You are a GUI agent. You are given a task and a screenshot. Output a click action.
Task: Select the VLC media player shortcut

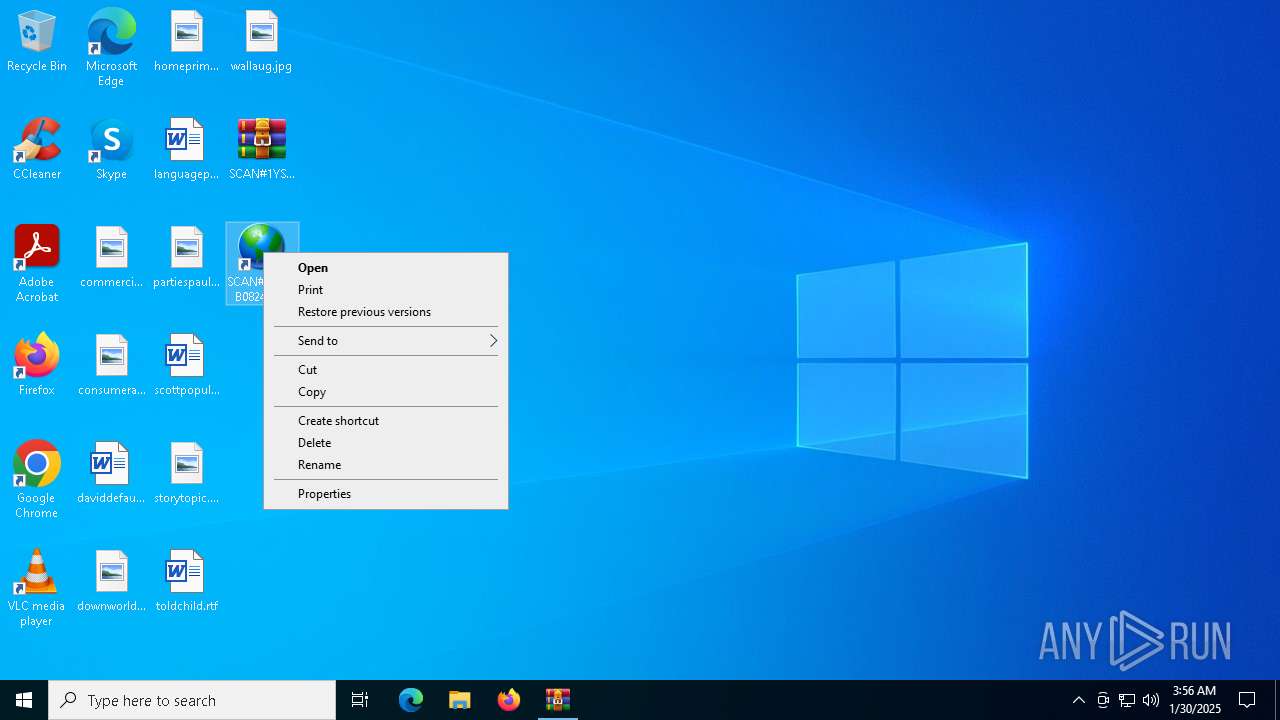pos(37,588)
